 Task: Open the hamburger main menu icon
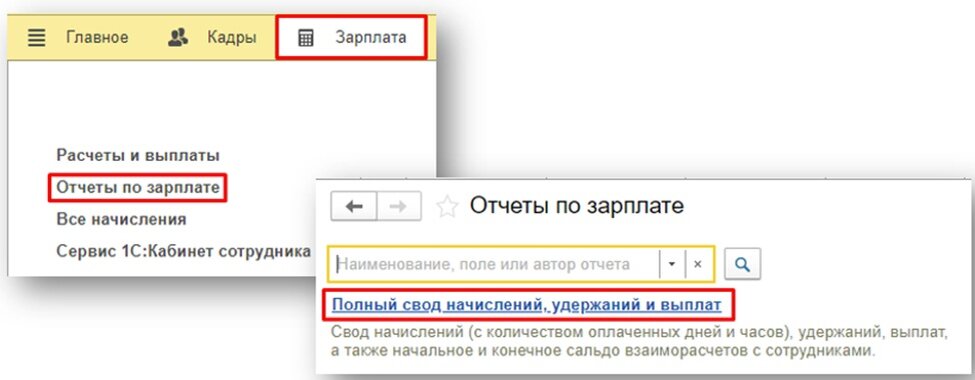[x=37, y=38]
